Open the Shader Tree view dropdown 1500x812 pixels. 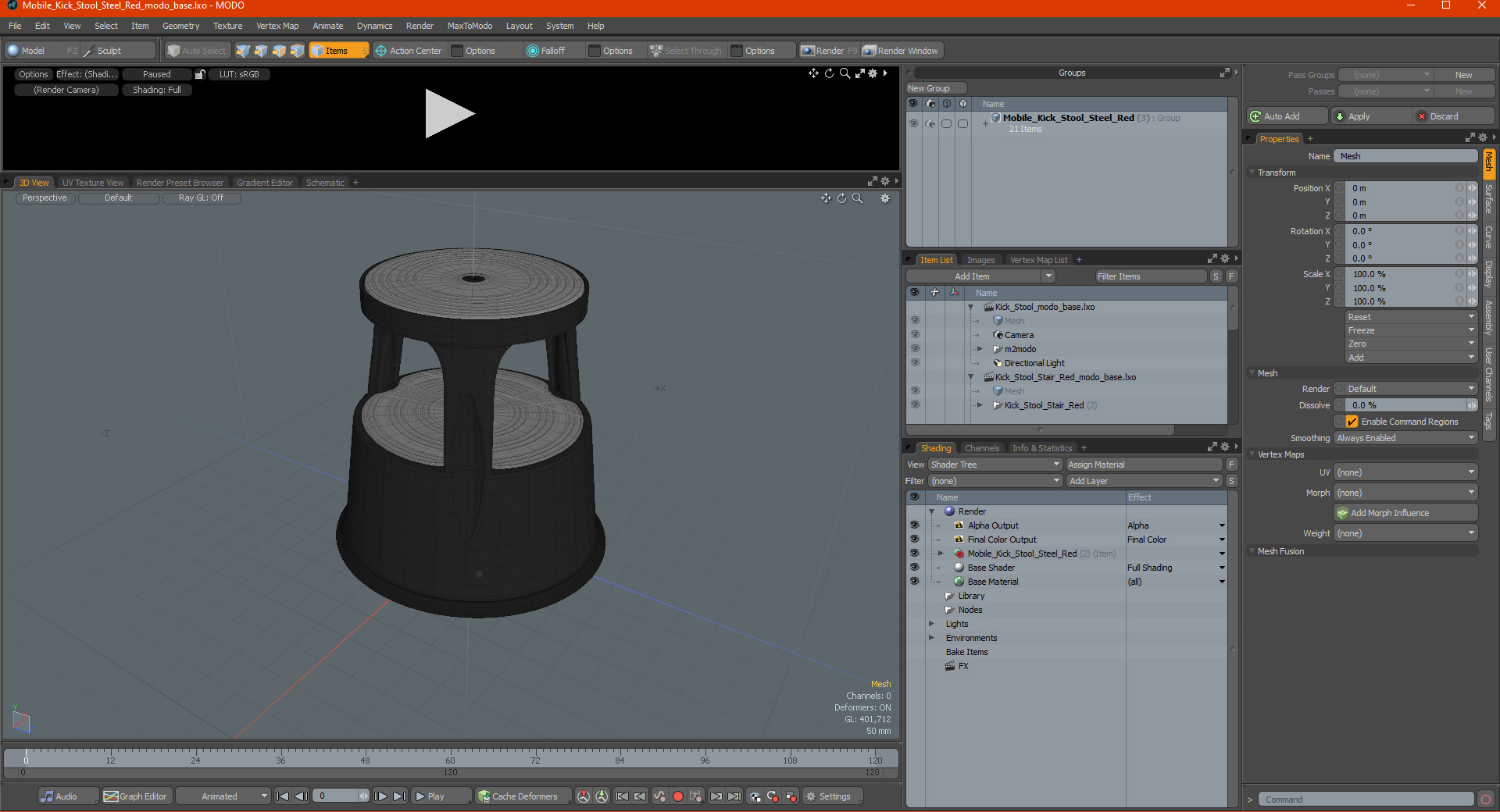(995, 465)
